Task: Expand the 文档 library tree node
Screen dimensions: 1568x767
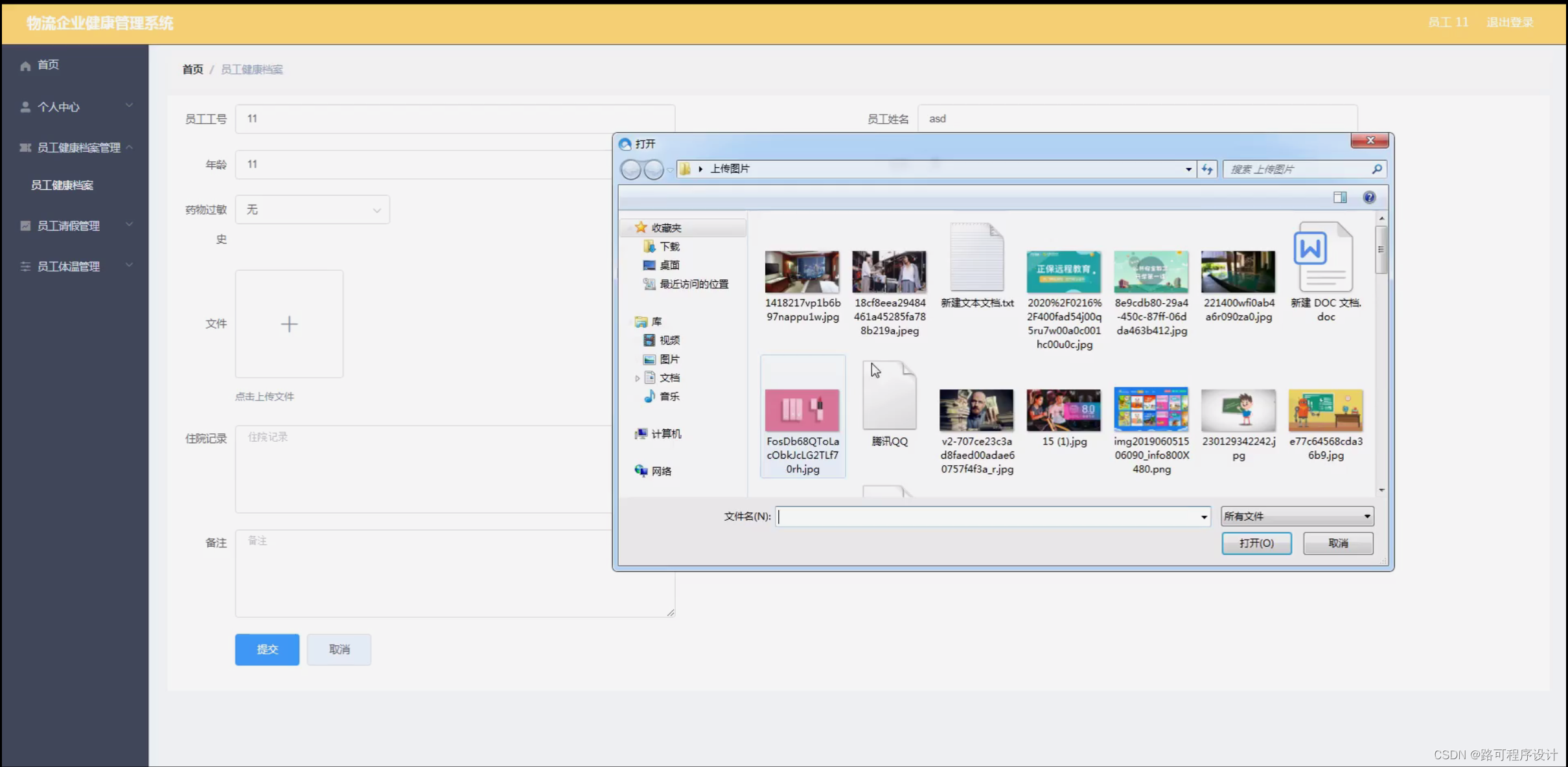Action: tap(638, 378)
